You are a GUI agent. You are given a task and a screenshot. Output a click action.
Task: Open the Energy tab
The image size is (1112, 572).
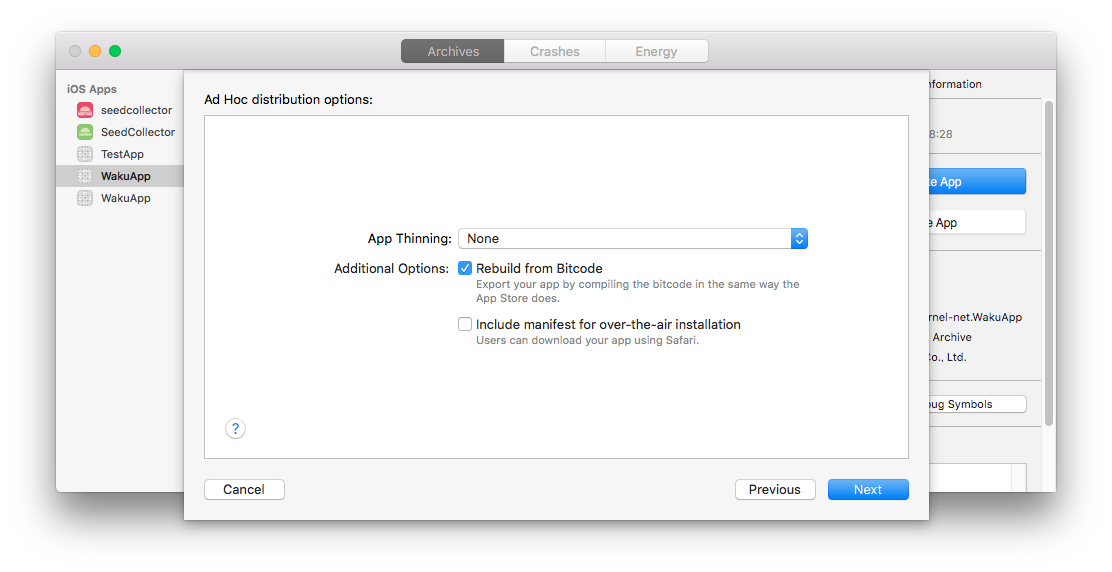[656, 51]
